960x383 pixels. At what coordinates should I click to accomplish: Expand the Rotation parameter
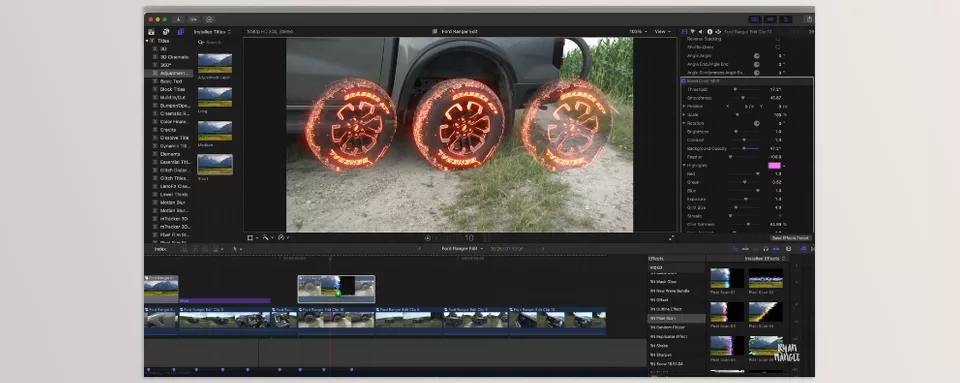coord(684,123)
